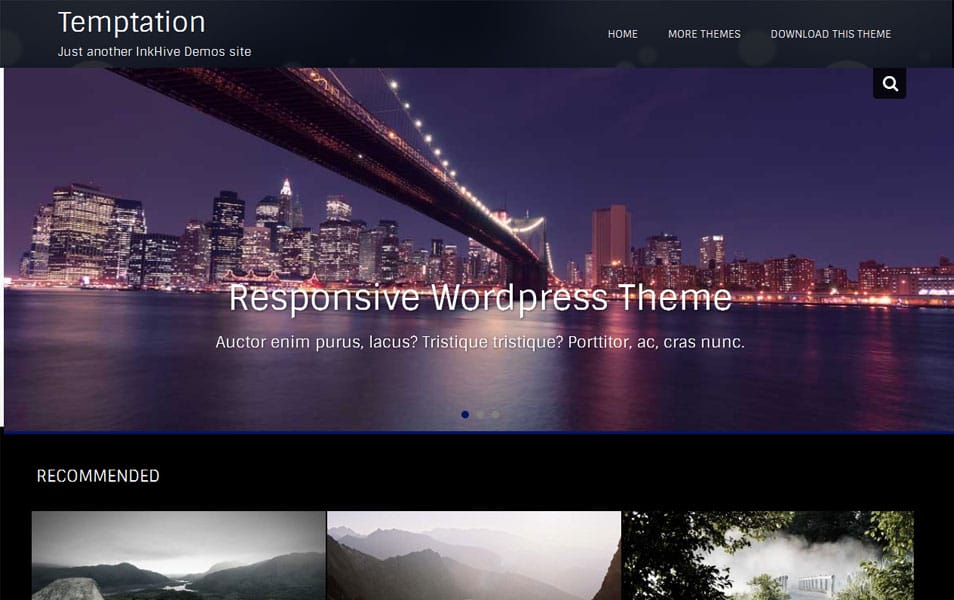The image size is (954, 600).
Task: Click the Recommended section heading
Action: pyautogui.click(x=98, y=476)
